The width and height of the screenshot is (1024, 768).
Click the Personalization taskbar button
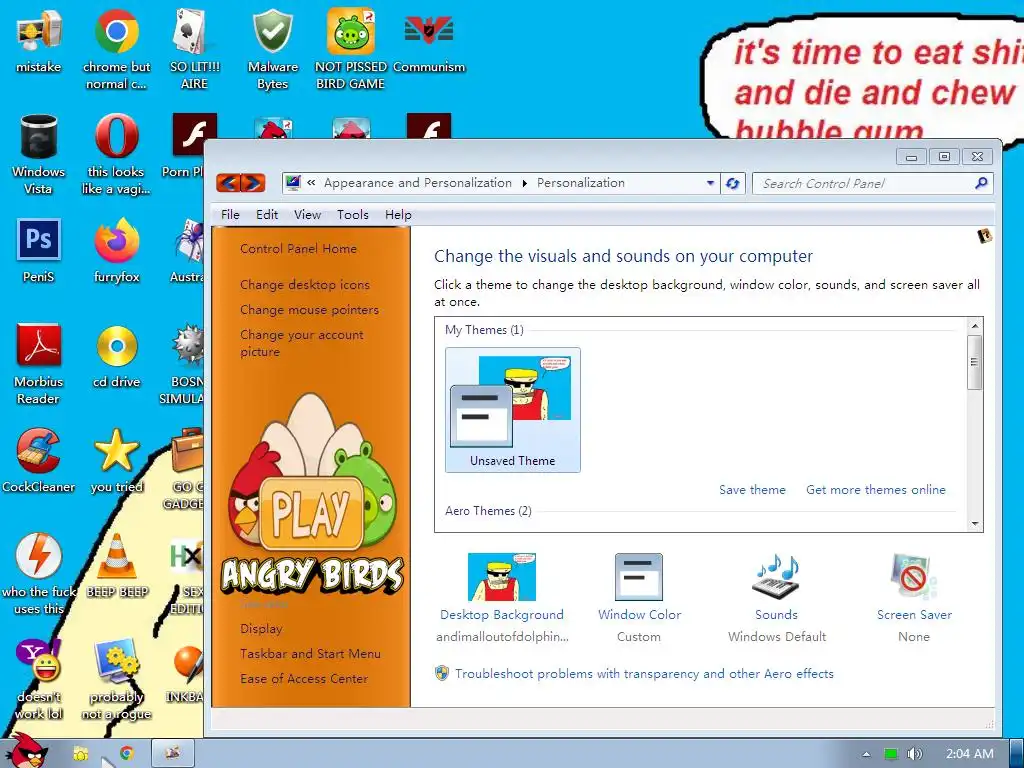172,753
